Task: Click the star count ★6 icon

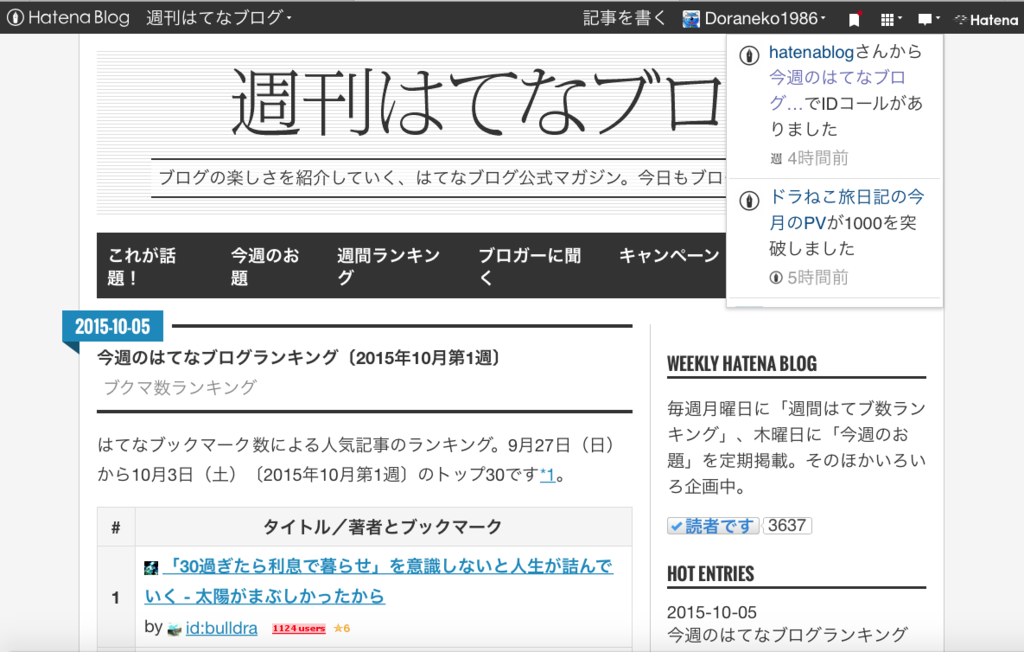Action: click(x=342, y=628)
